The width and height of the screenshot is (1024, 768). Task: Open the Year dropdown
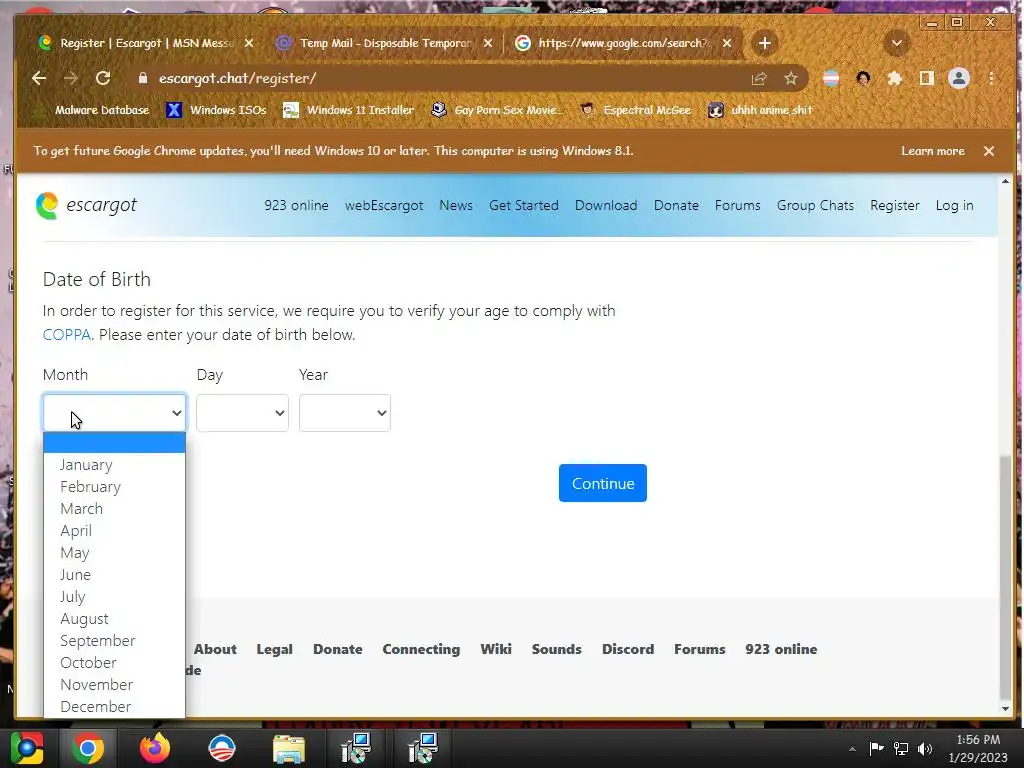pyautogui.click(x=345, y=413)
